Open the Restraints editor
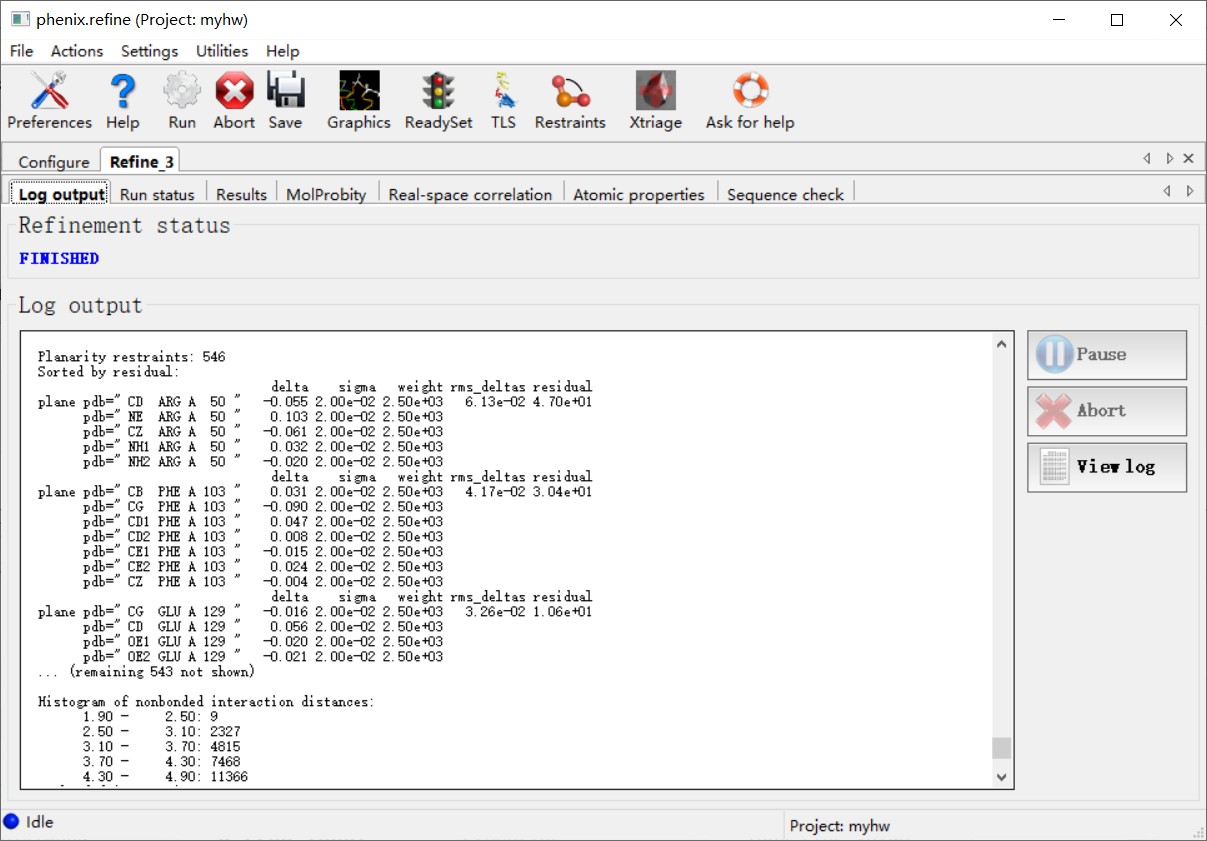1207x841 pixels. [570, 101]
